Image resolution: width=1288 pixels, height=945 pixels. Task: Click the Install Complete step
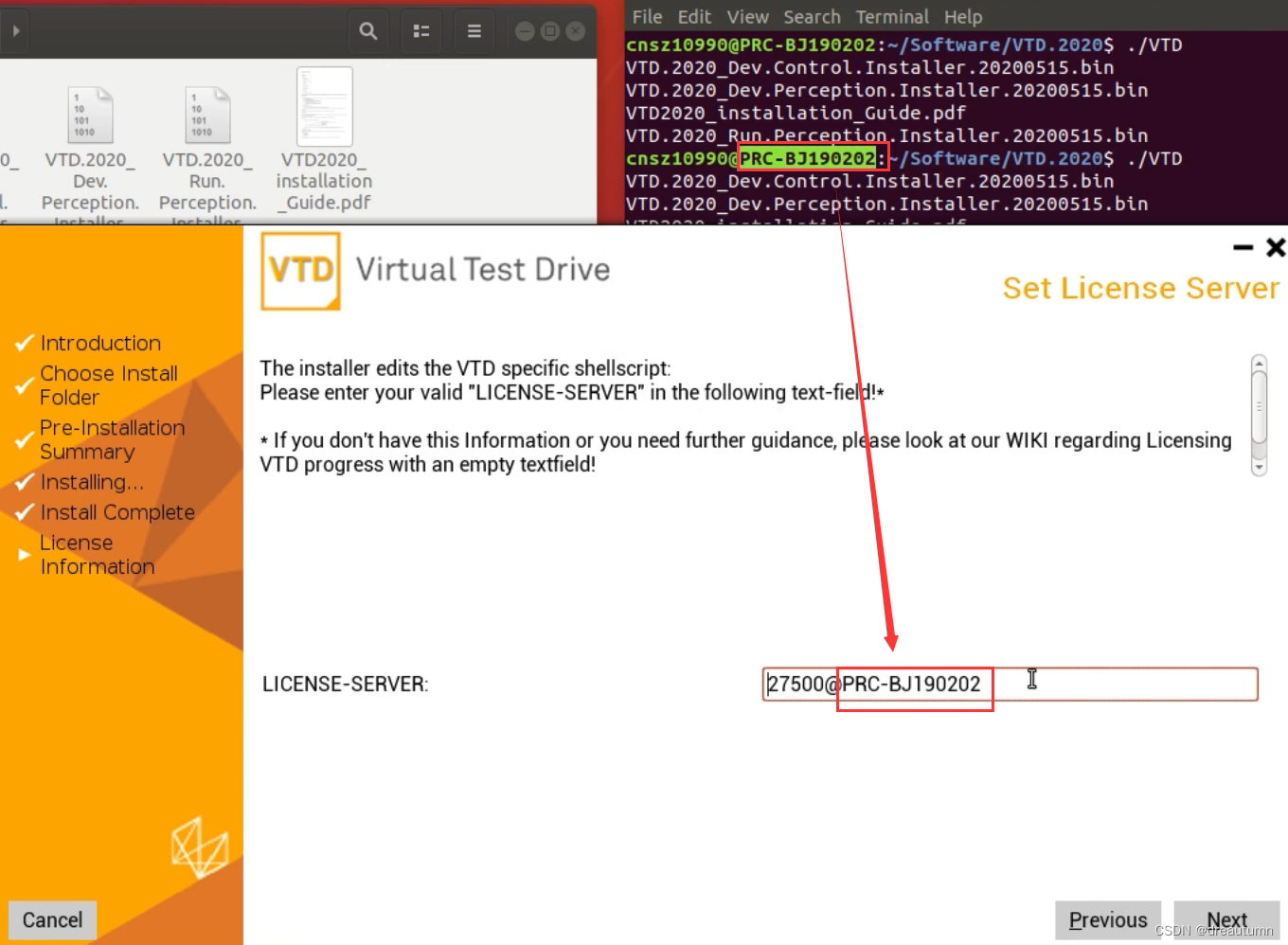[117, 512]
